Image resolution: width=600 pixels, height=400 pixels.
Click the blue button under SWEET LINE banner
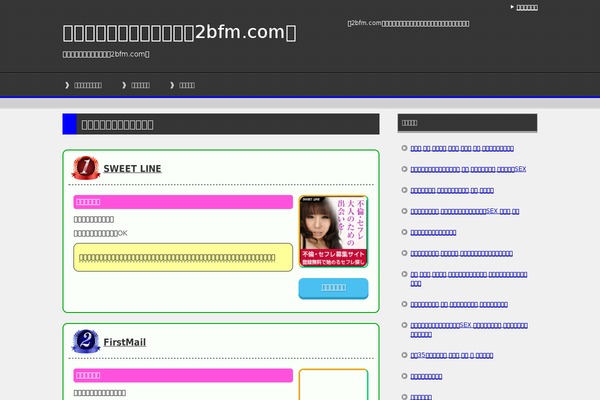tap(333, 288)
